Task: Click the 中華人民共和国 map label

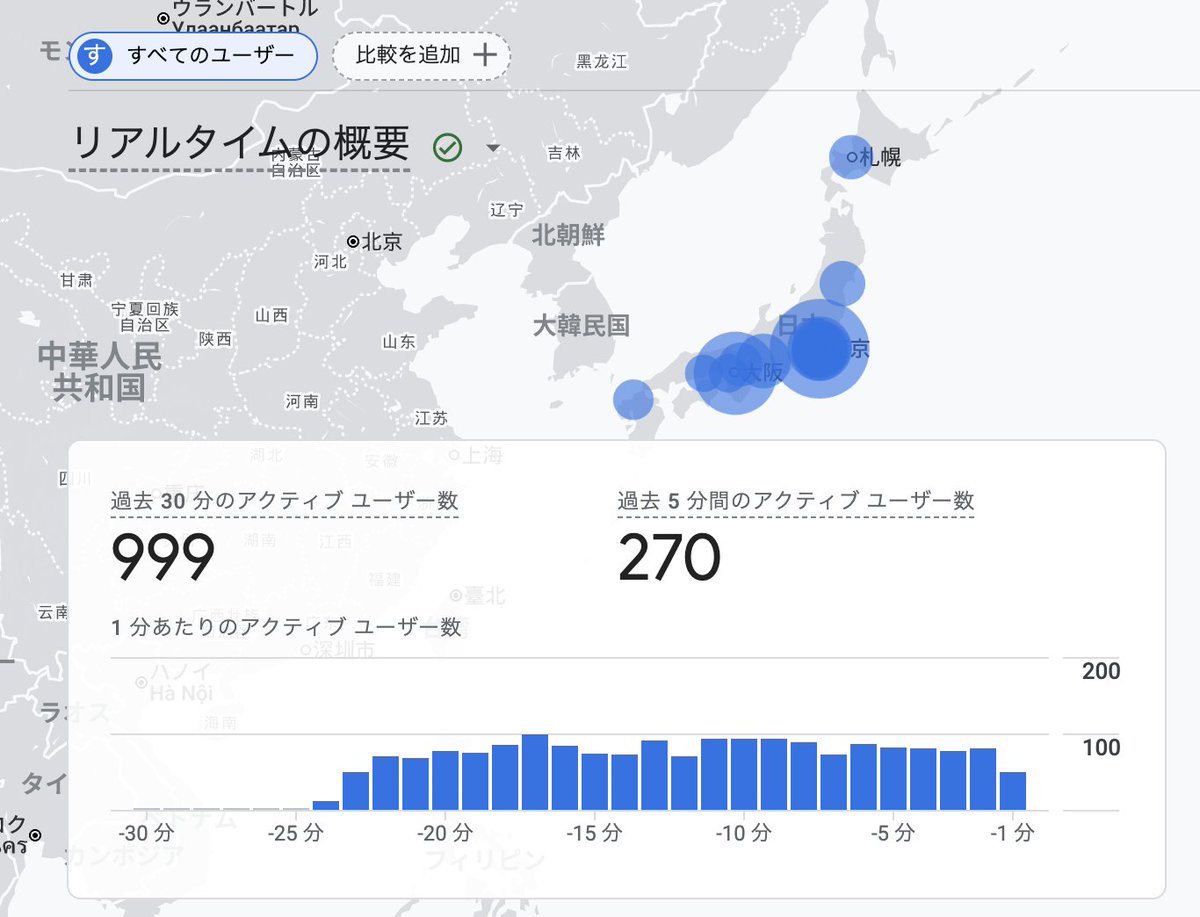Action: [99, 371]
